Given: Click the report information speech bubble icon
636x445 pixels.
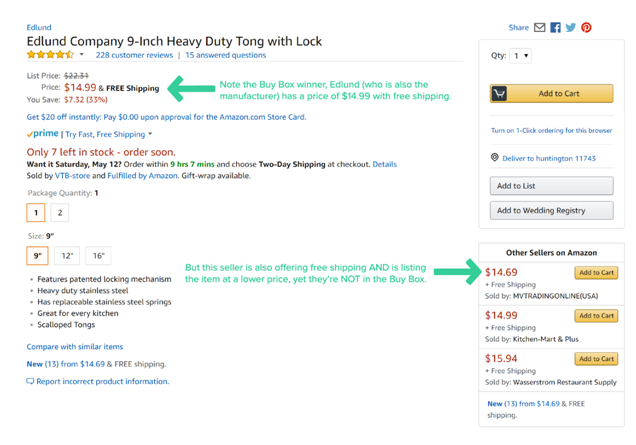Looking at the screenshot, I should (30, 381).
